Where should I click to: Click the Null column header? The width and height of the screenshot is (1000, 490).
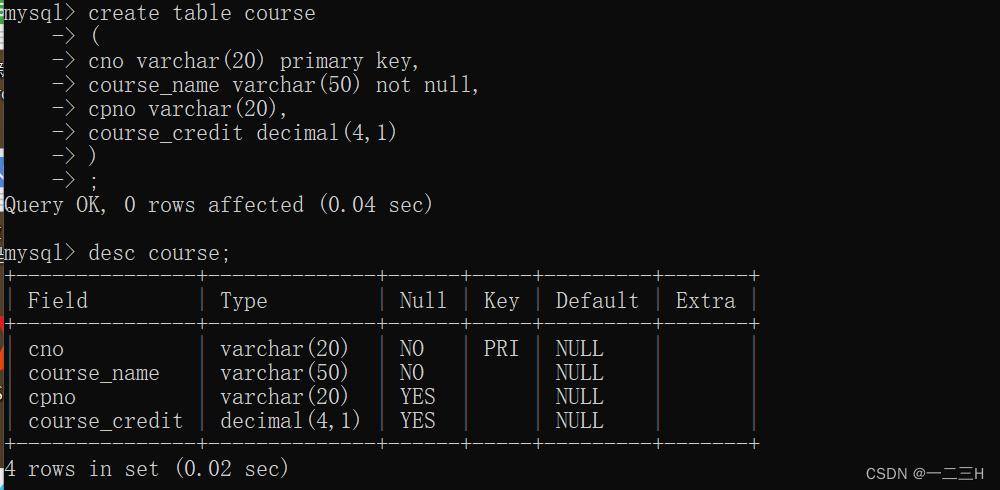pos(423,301)
